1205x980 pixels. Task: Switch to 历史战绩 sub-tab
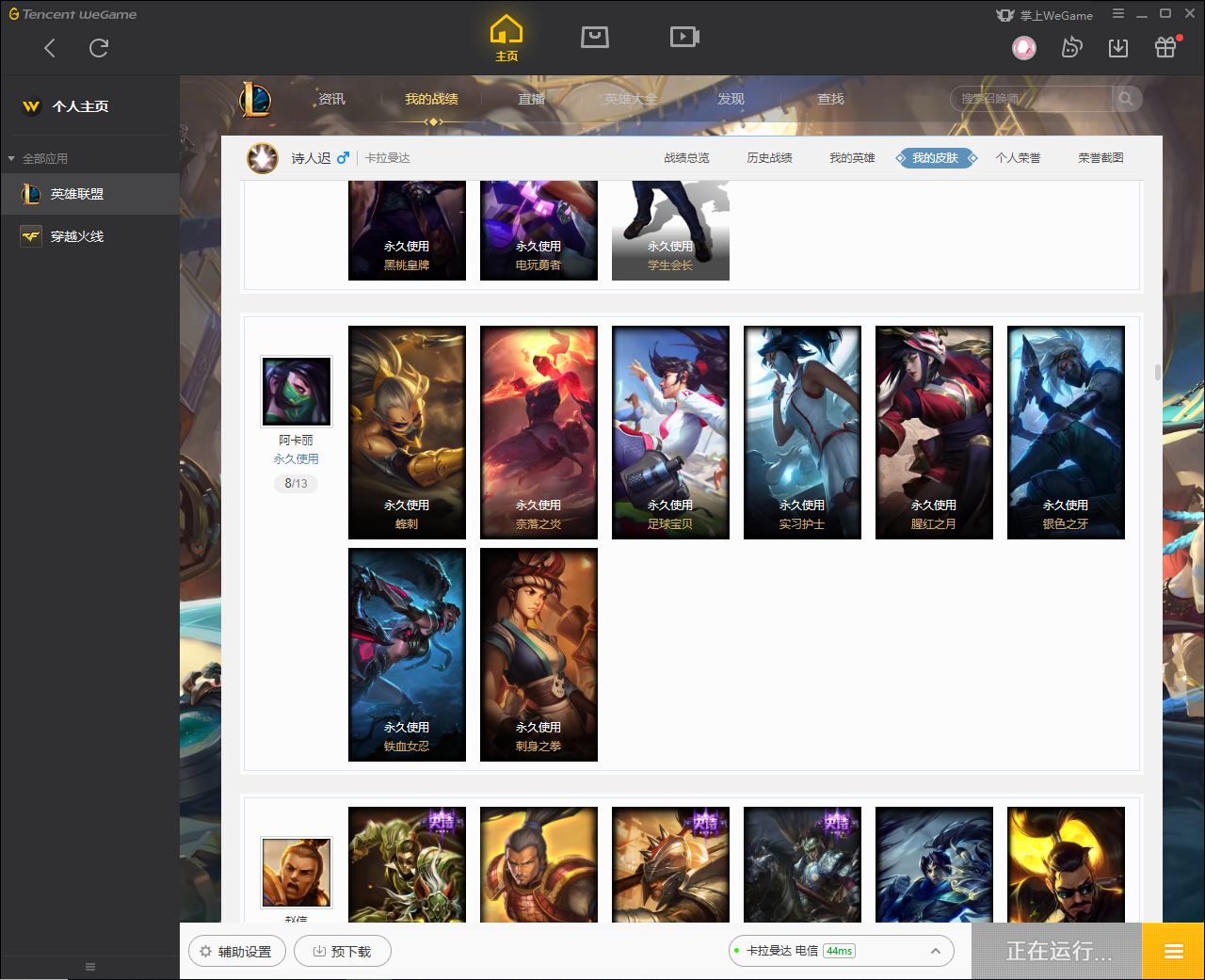pos(769,158)
